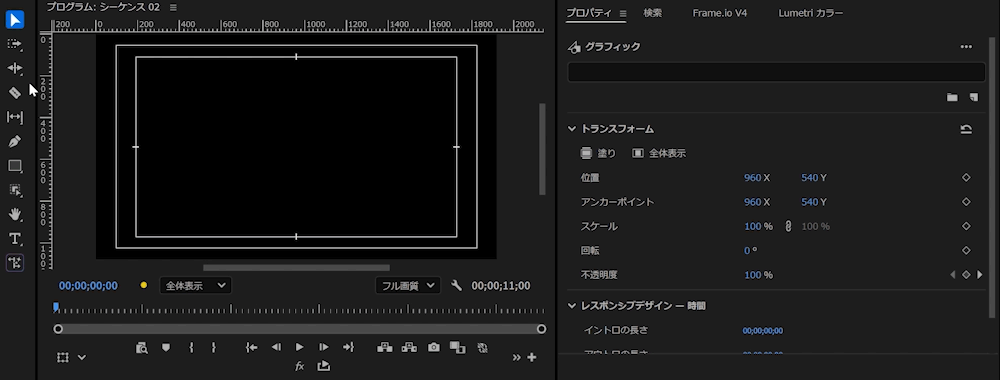The image size is (1000, 380).
Task: Switch to the Frame.io V4 tab
Action: pos(719,13)
